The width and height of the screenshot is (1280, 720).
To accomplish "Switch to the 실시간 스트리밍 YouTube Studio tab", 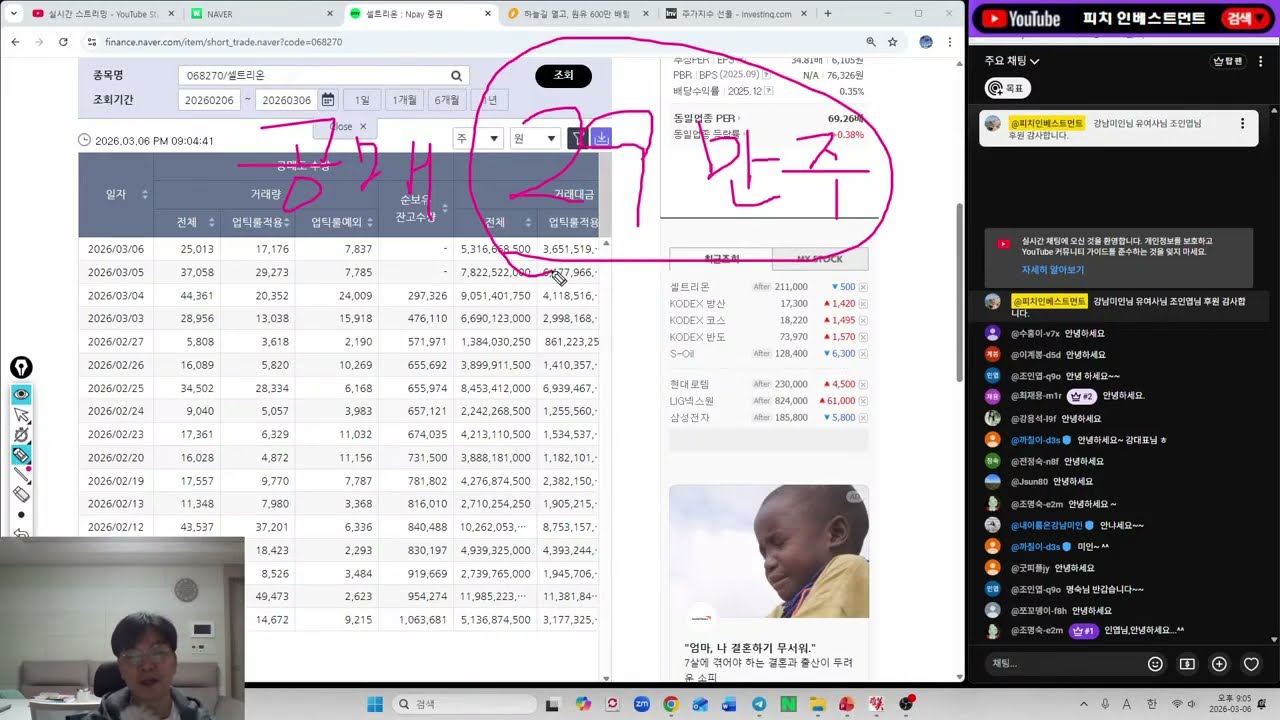I will 104,14.
